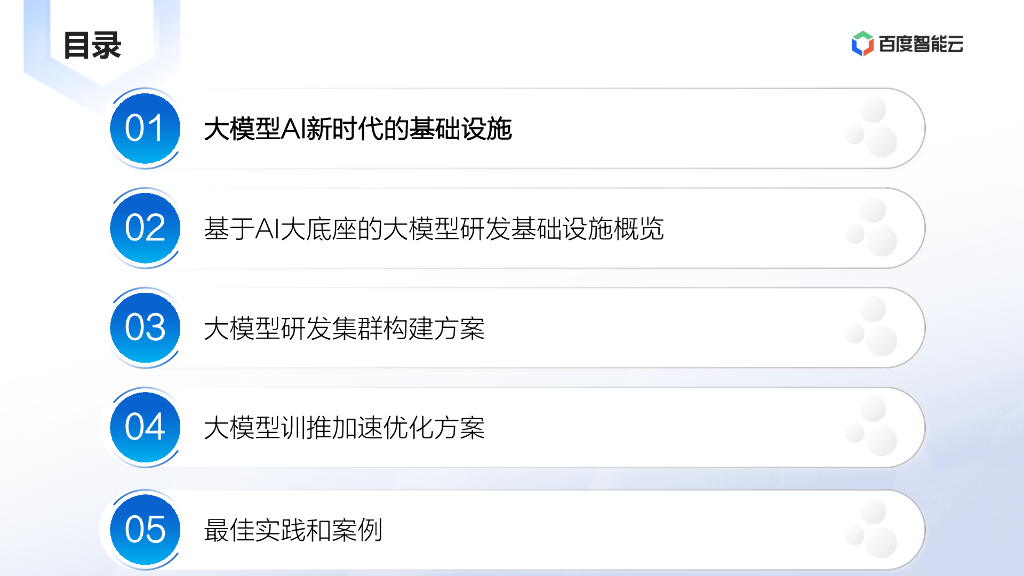Click the 02 numbered circle badge
The height and width of the screenshot is (576, 1024).
pos(145,228)
